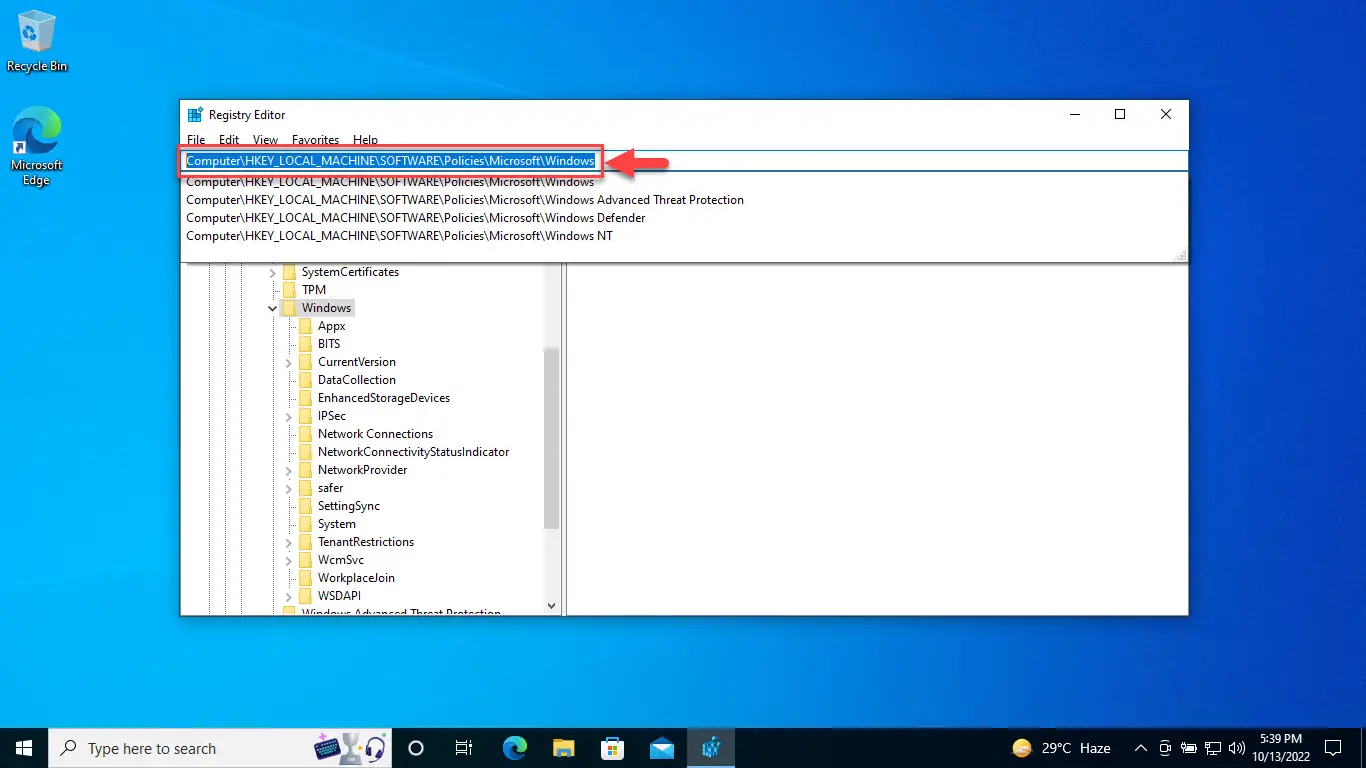The height and width of the screenshot is (768, 1366).
Task: Launch File Explorer from the taskbar
Action: pos(564,747)
